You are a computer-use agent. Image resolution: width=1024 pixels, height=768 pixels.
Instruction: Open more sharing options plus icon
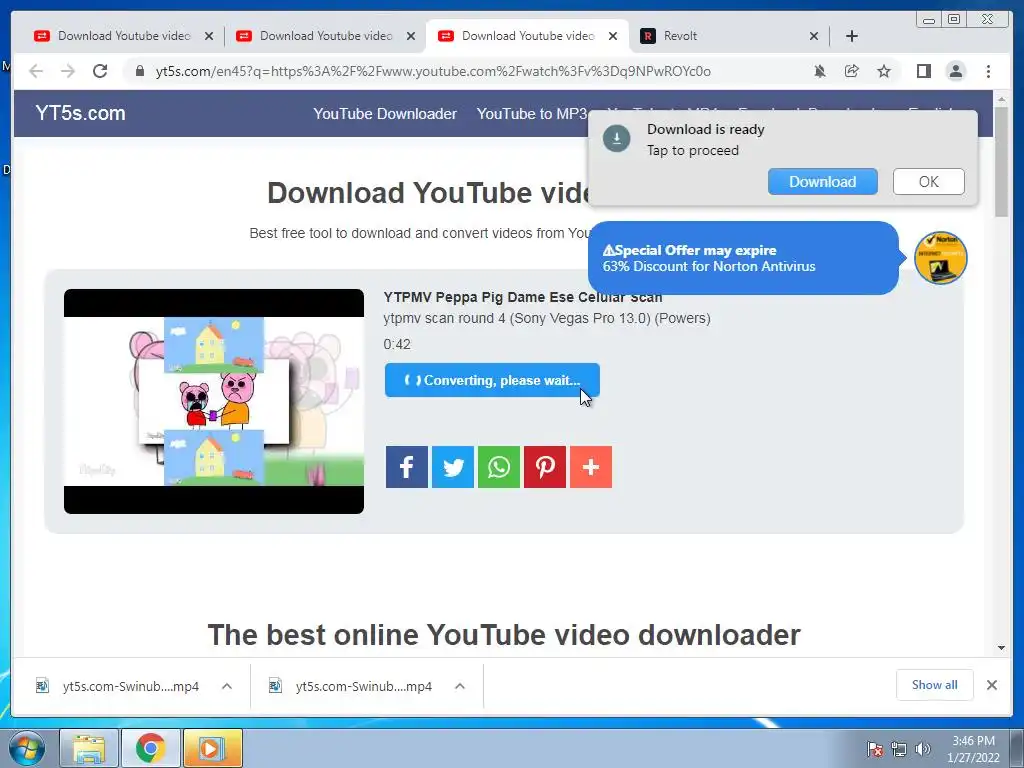tap(591, 467)
